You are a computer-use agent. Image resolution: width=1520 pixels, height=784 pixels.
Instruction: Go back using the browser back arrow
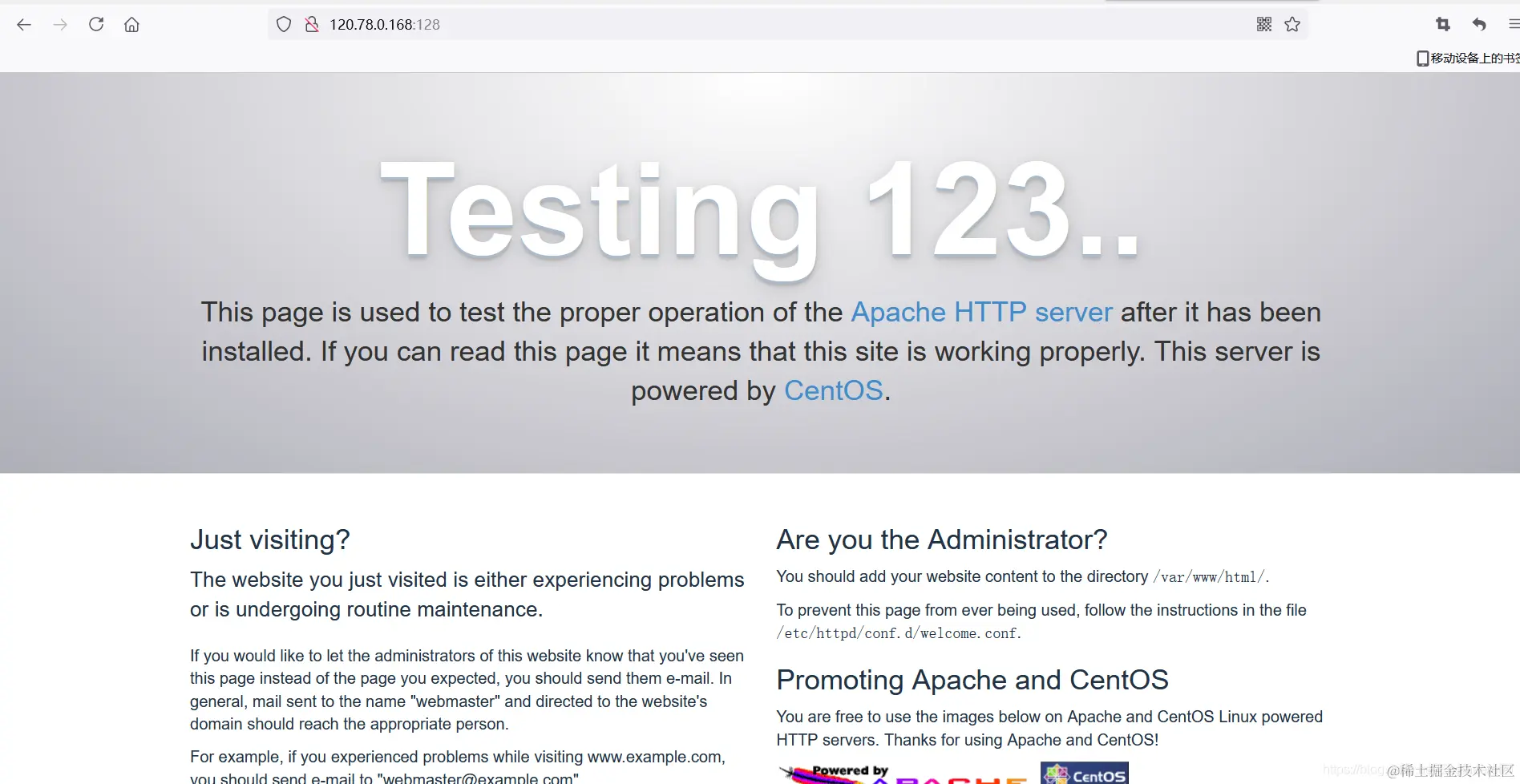tap(24, 25)
